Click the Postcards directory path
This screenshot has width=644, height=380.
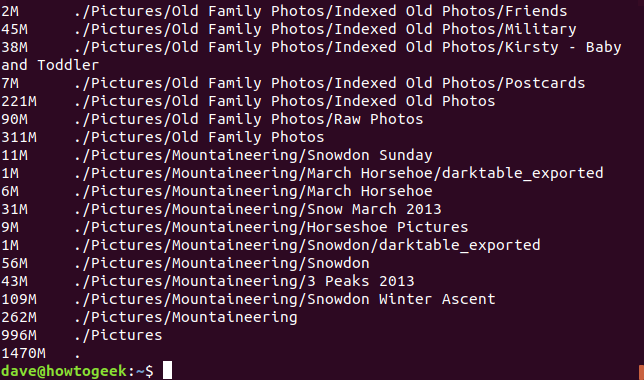click(329, 83)
